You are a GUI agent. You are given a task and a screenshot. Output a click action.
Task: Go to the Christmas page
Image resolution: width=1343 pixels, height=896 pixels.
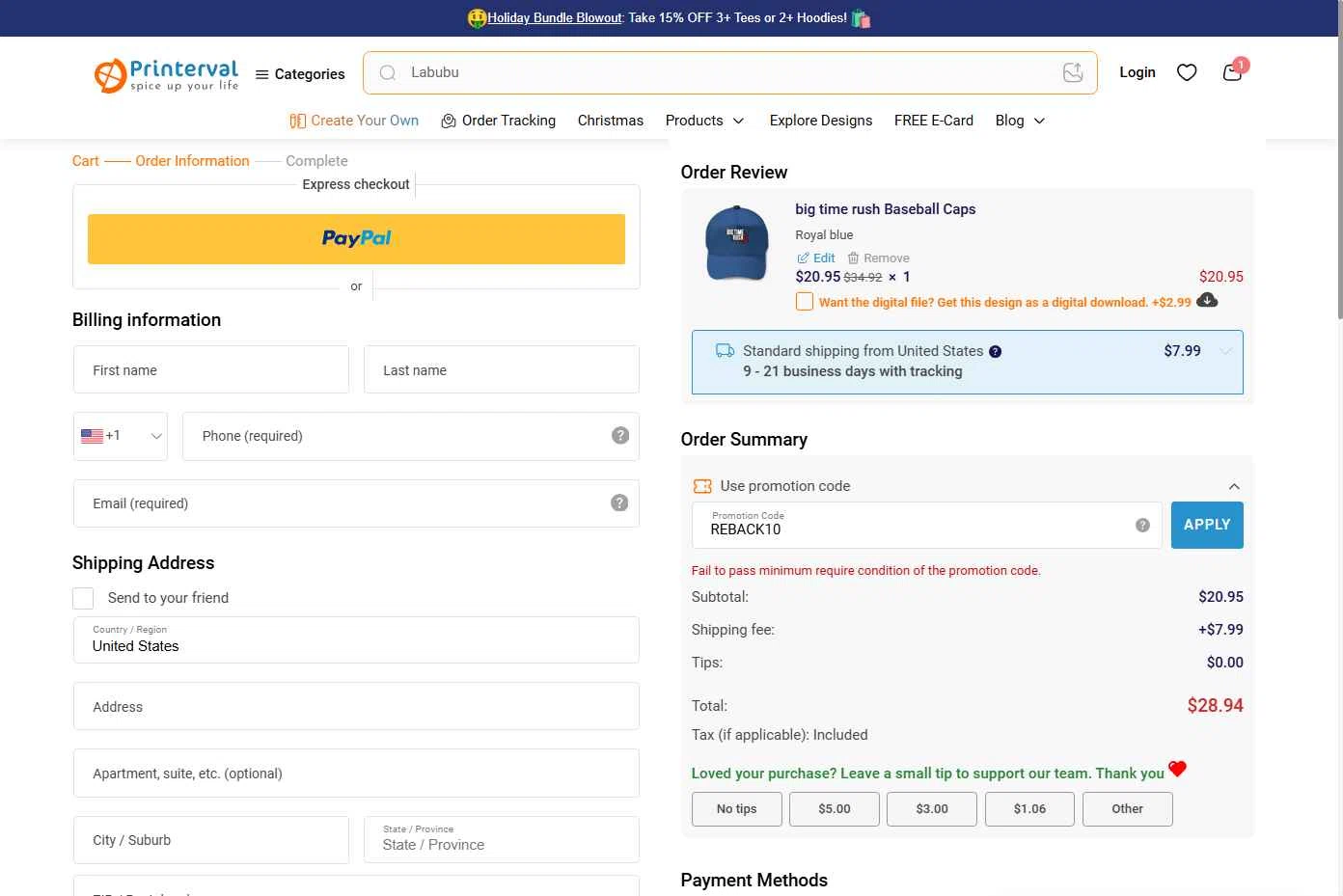pos(610,121)
